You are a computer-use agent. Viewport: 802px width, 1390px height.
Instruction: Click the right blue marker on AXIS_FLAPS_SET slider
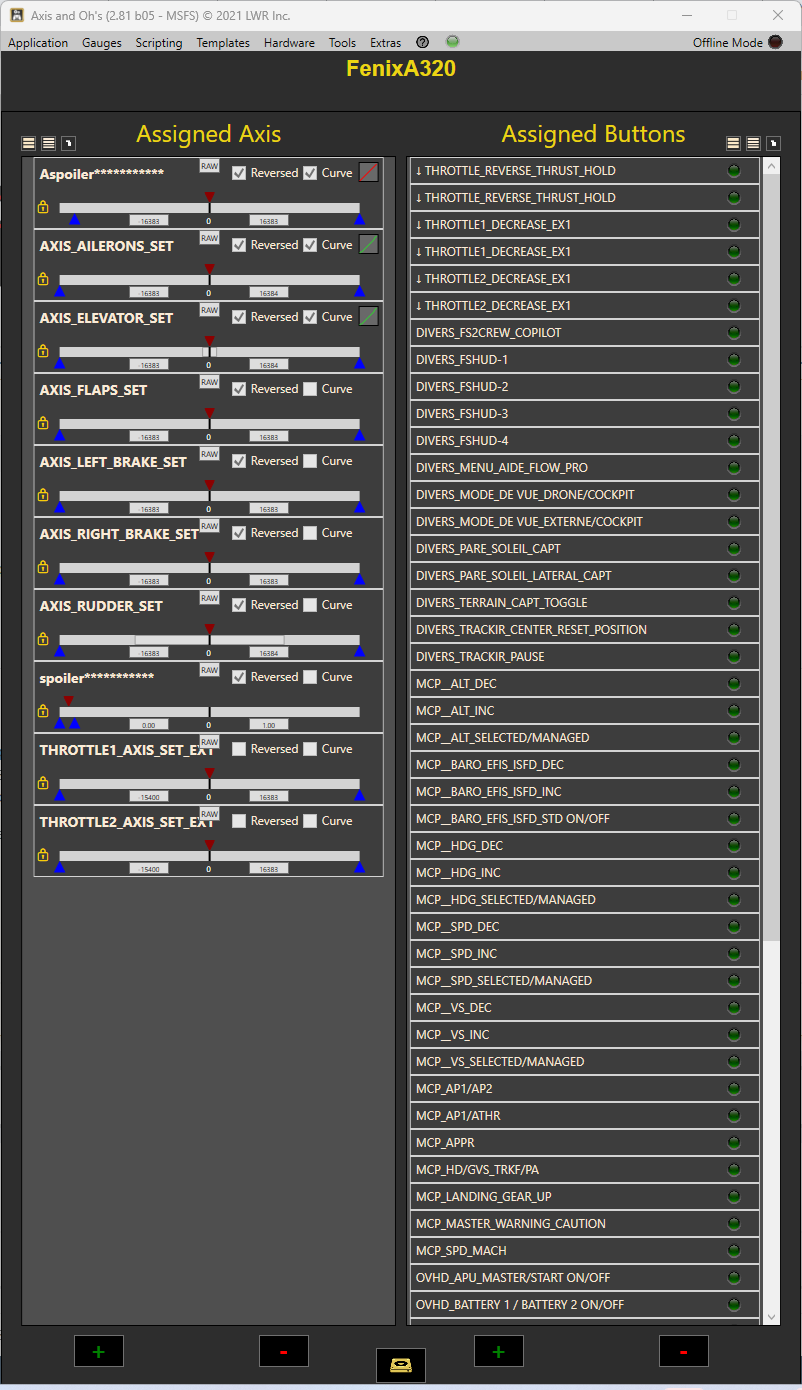[359, 435]
